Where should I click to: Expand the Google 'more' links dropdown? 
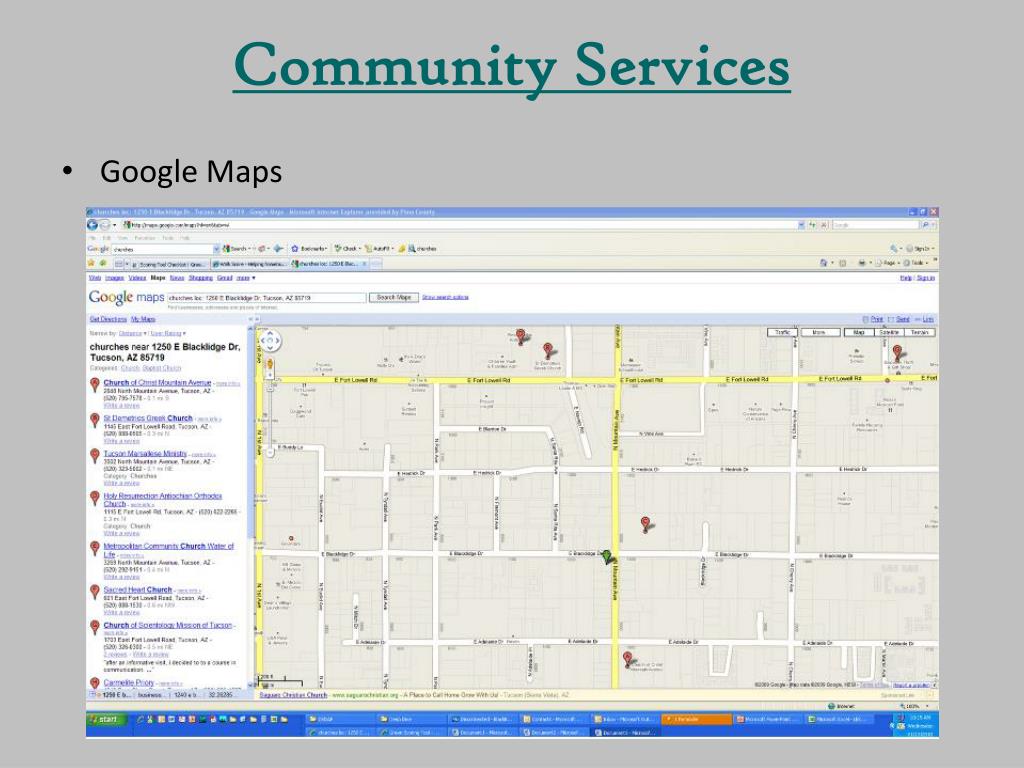pos(246,278)
